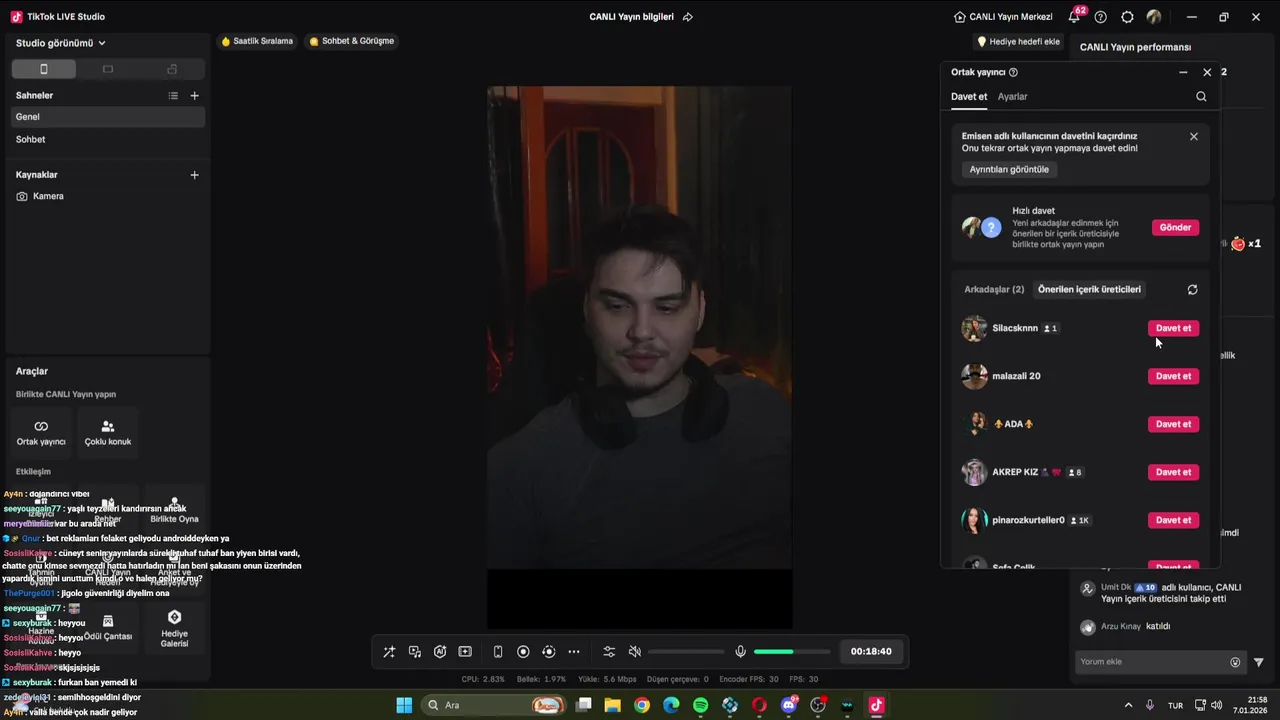The height and width of the screenshot is (720, 1280).
Task: Click the dashed-circle replay capture icon
Action: 548,652
